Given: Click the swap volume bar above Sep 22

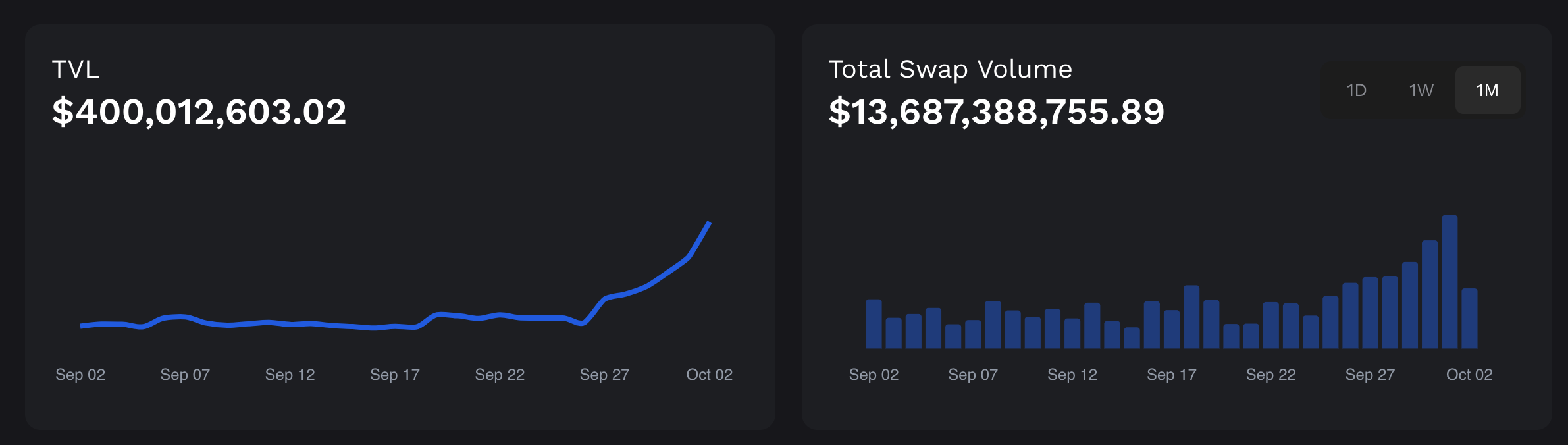Looking at the screenshot, I should click(1270, 325).
